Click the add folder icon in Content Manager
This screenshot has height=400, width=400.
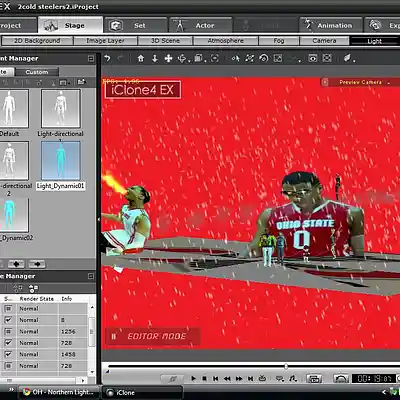tap(81, 82)
